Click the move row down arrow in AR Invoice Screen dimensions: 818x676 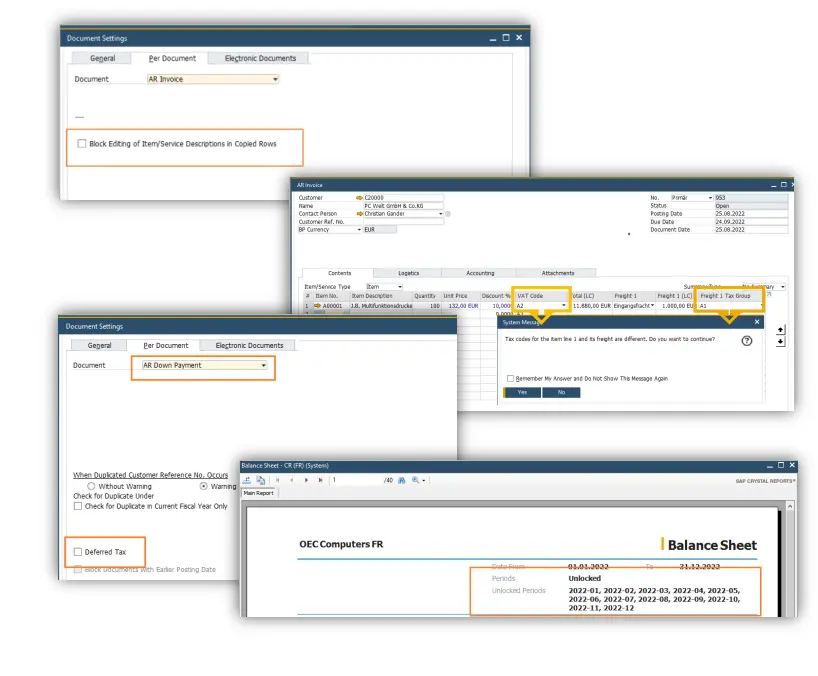click(x=780, y=342)
